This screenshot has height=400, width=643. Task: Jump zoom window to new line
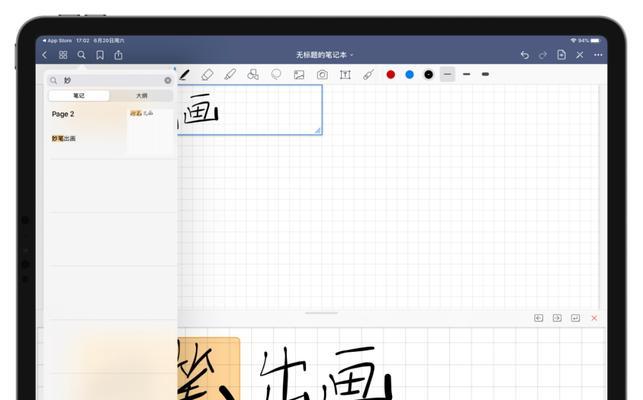click(x=575, y=318)
